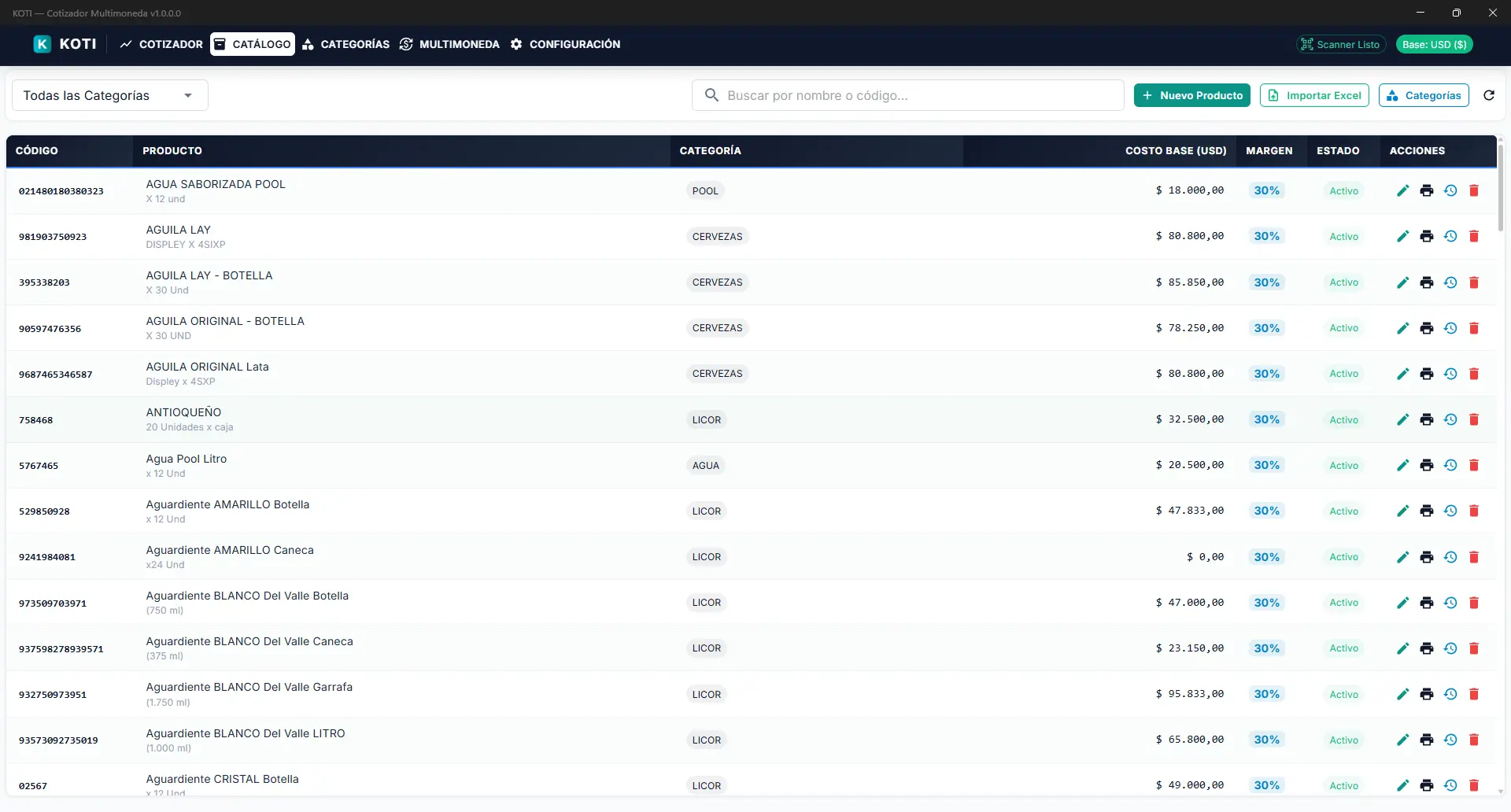Click the 30% margin of AGUILA LAY
This screenshot has width=1511, height=812.
pos(1266,236)
